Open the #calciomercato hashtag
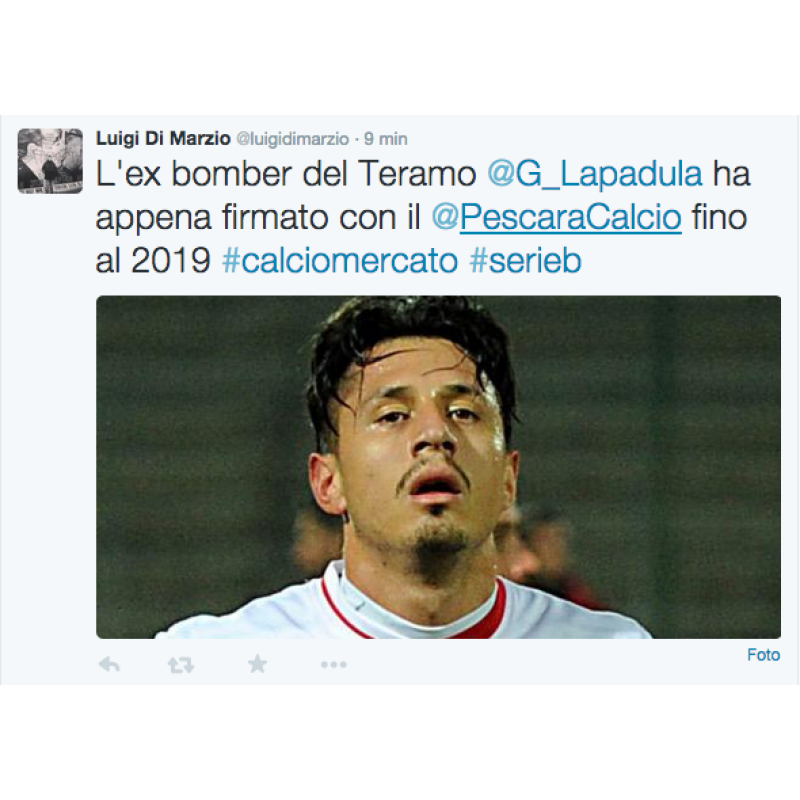The height and width of the screenshot is (800, 800). (x=340, y=261)
